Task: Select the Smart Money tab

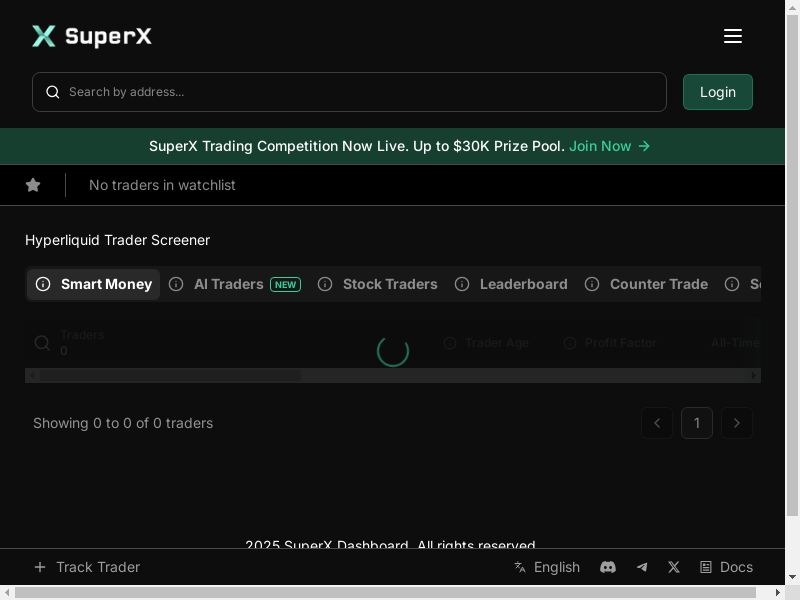Action: coord(106,284)
